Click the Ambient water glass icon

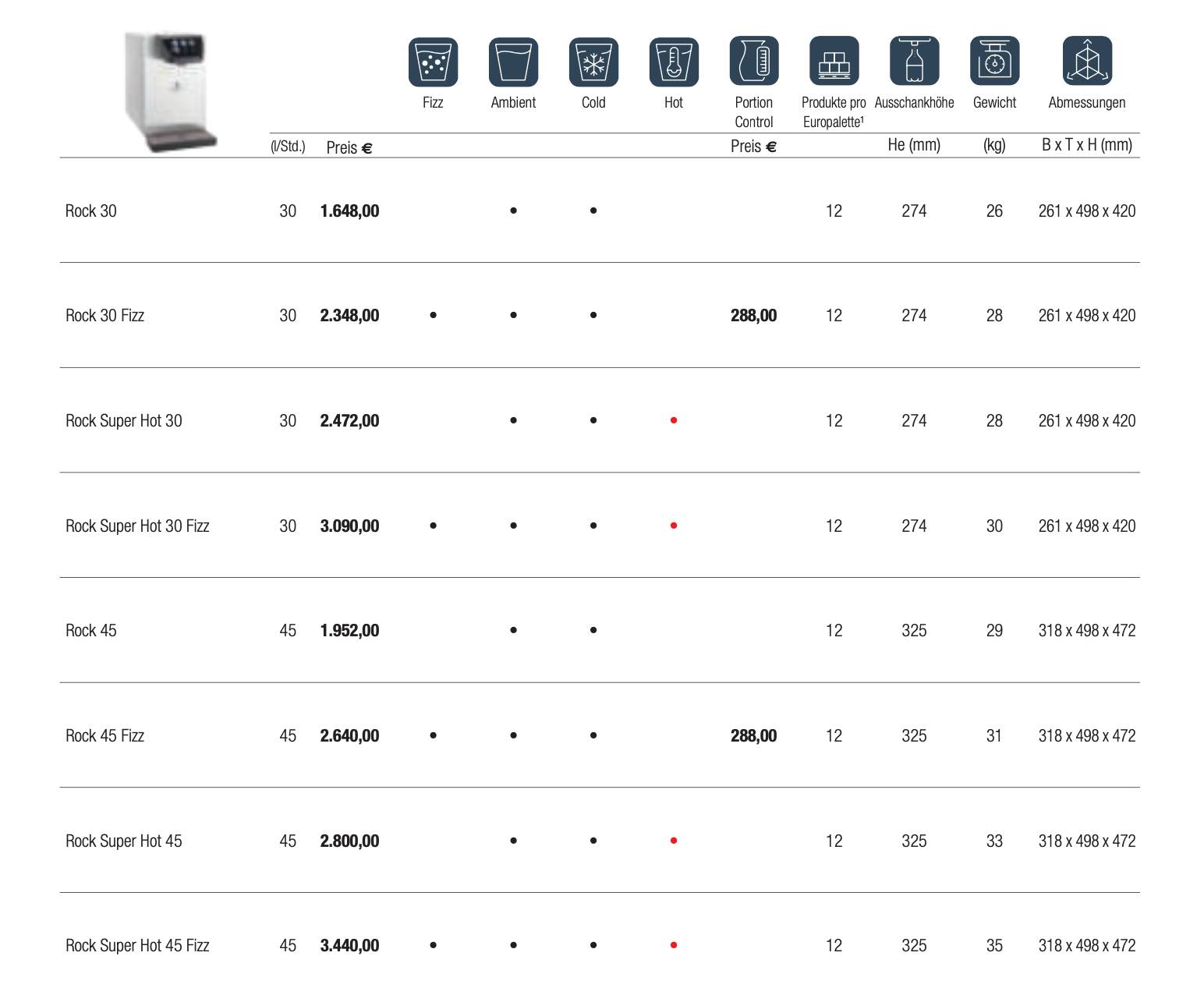(513, 62)
